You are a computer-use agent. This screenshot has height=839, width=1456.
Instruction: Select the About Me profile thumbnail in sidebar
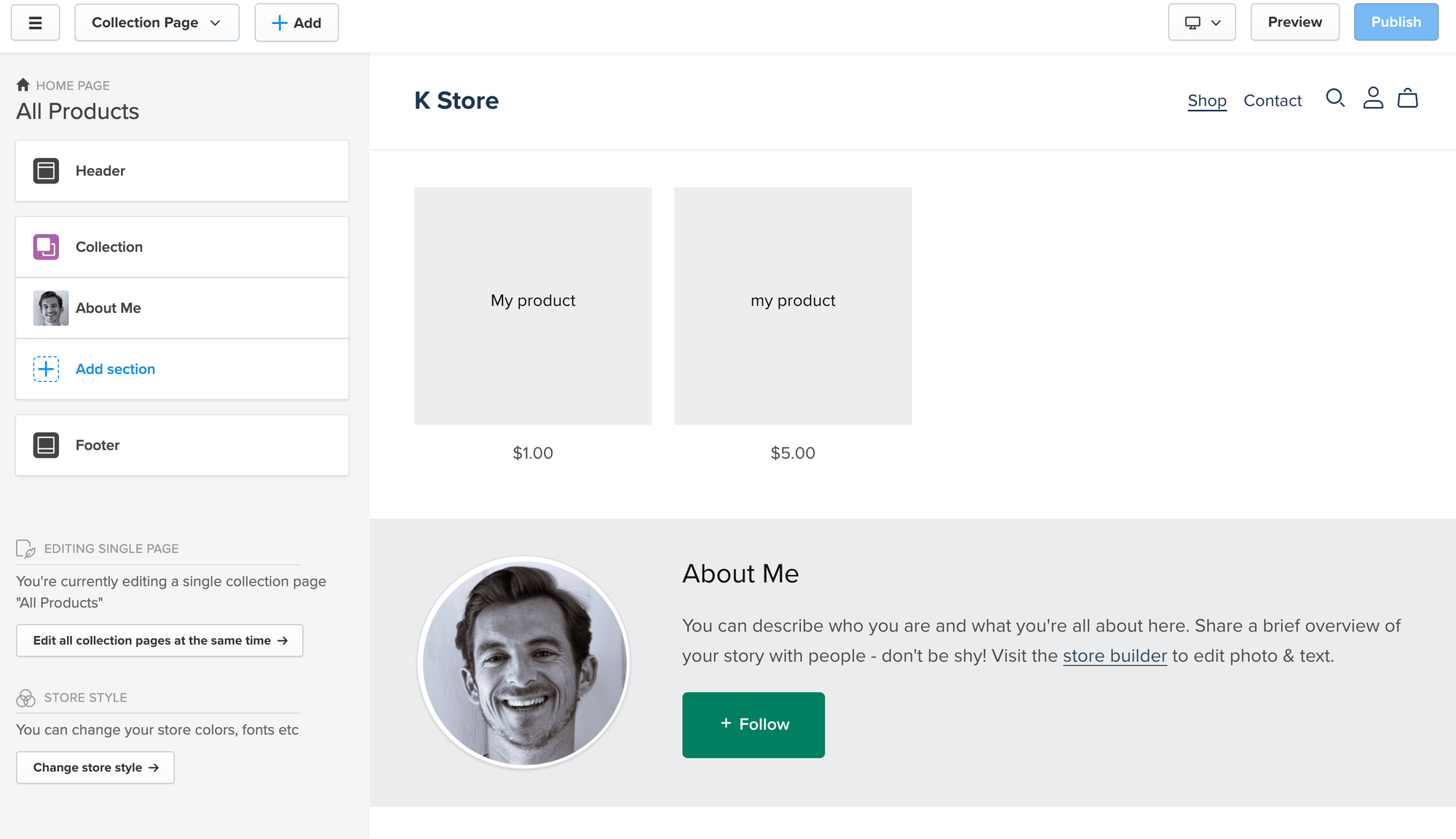[x=51, y=308]
